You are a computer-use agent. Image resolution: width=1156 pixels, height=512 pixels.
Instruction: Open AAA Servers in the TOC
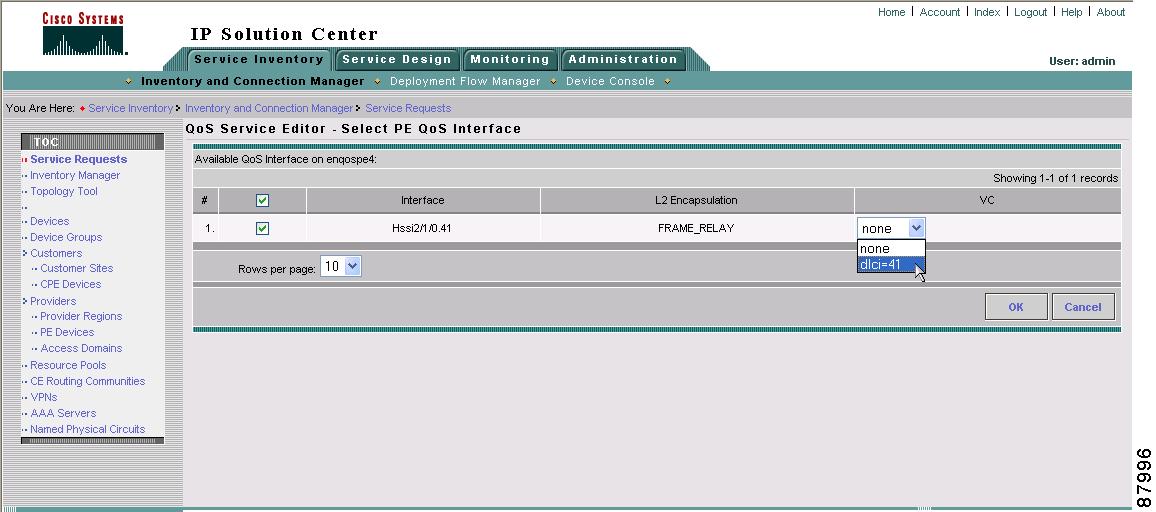[63, 413]
